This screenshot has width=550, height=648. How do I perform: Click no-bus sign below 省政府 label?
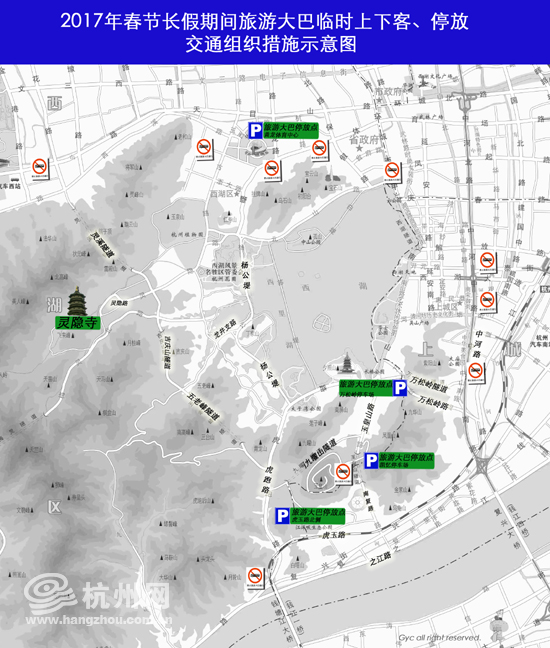click(392, 172)
